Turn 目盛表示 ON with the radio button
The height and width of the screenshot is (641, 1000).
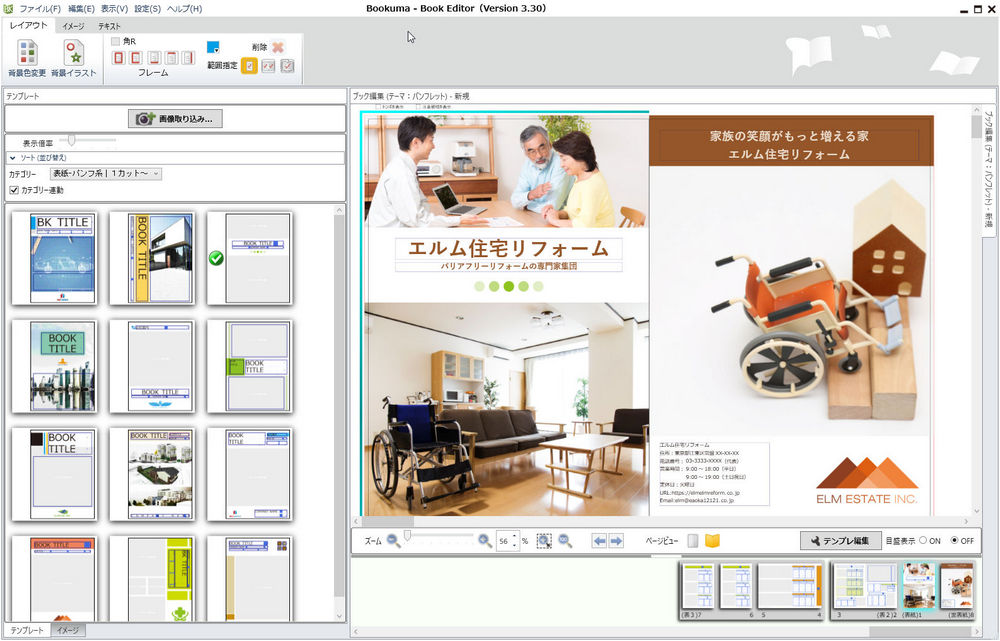(x=923, y=540)
